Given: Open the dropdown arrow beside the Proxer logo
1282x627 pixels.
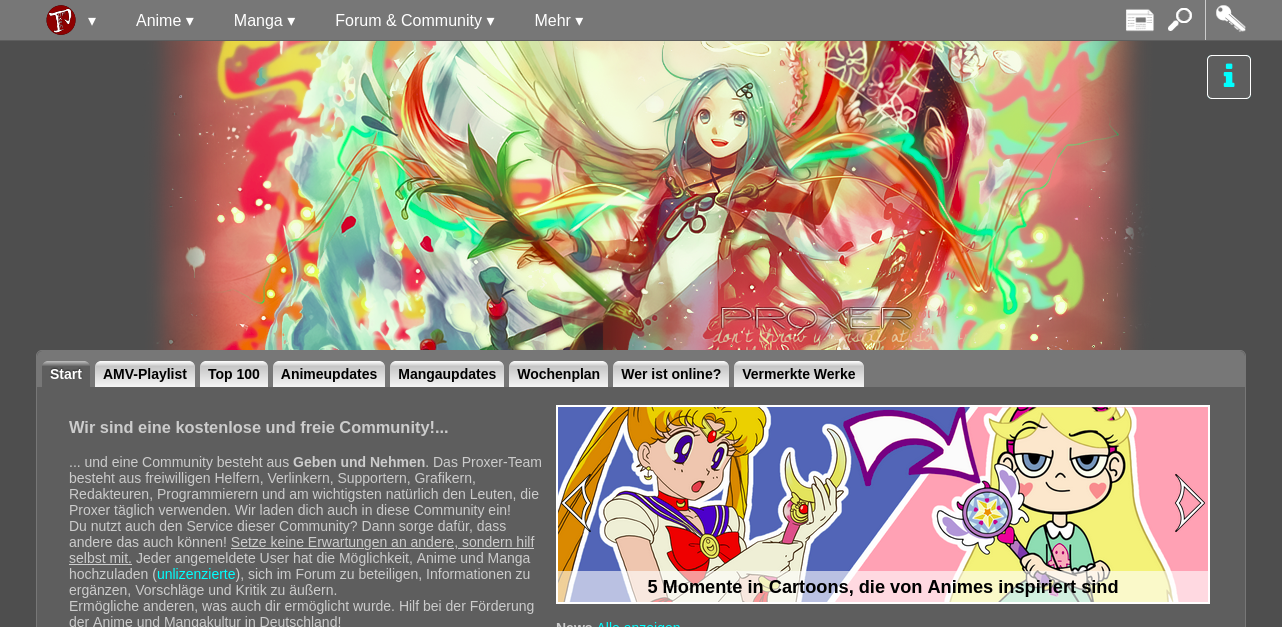Looking at the screenshot, I should pyautogui.click(x=92, y=21).
